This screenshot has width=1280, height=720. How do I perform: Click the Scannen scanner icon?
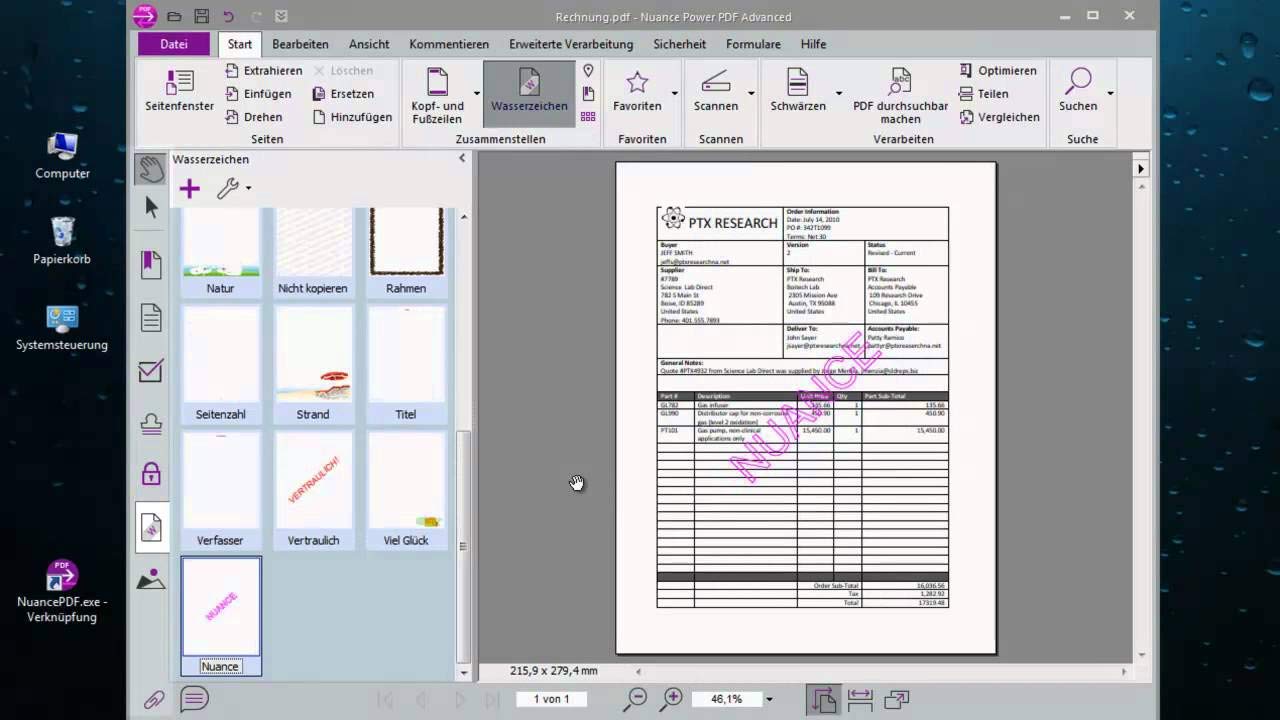[x=716, y=82]
